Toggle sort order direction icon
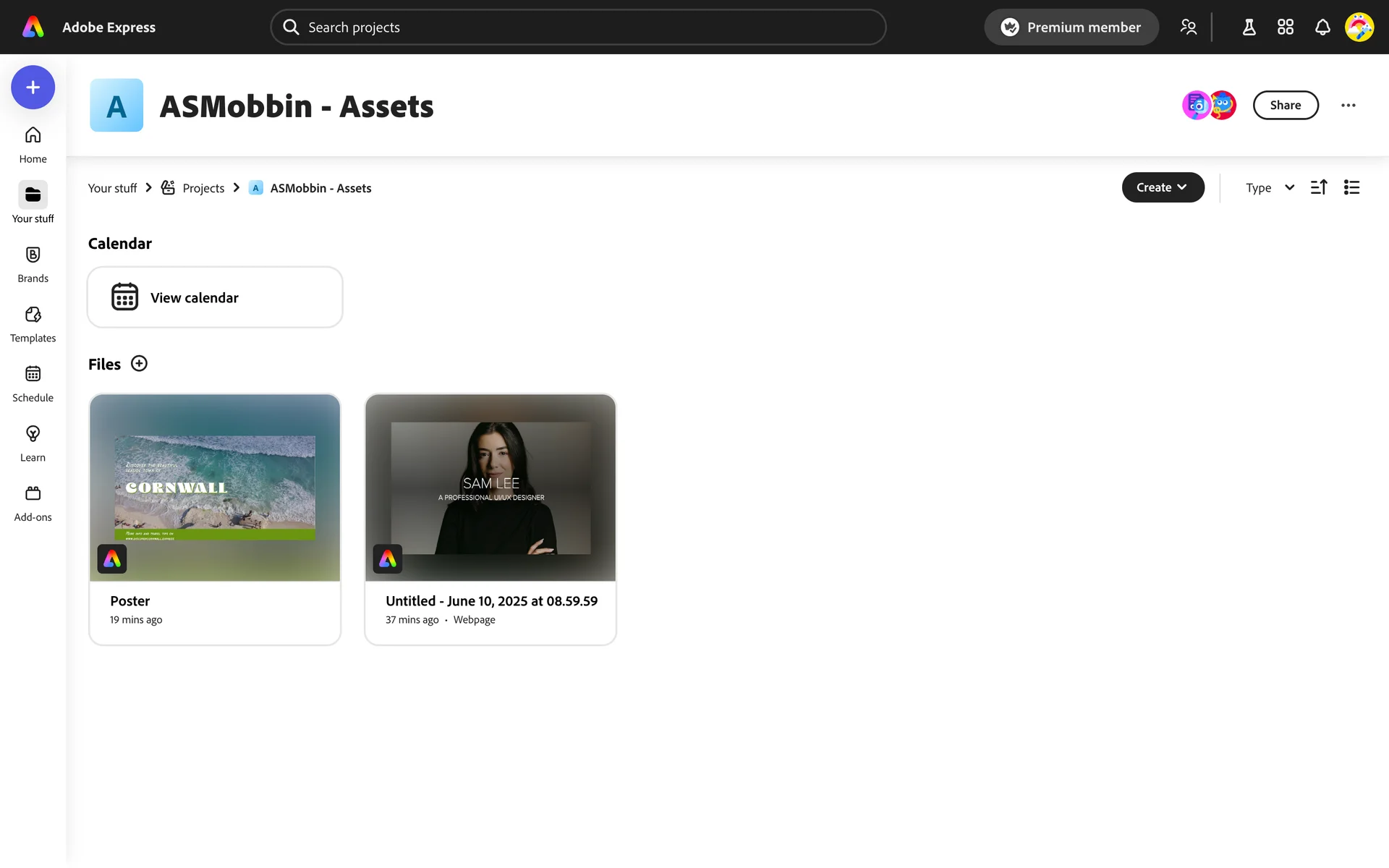The width and height of the screenshot is (1389, 868). click(x=1319, y=187)
